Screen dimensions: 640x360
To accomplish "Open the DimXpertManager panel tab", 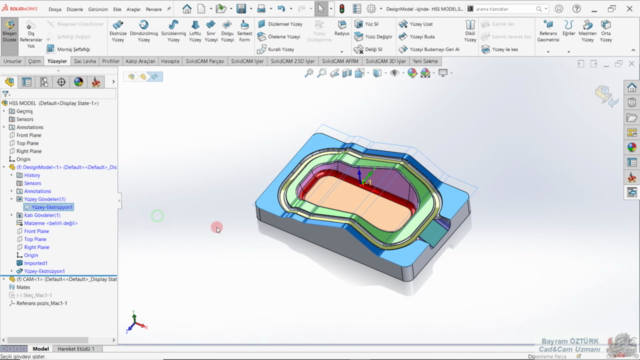I will [61, 82].
